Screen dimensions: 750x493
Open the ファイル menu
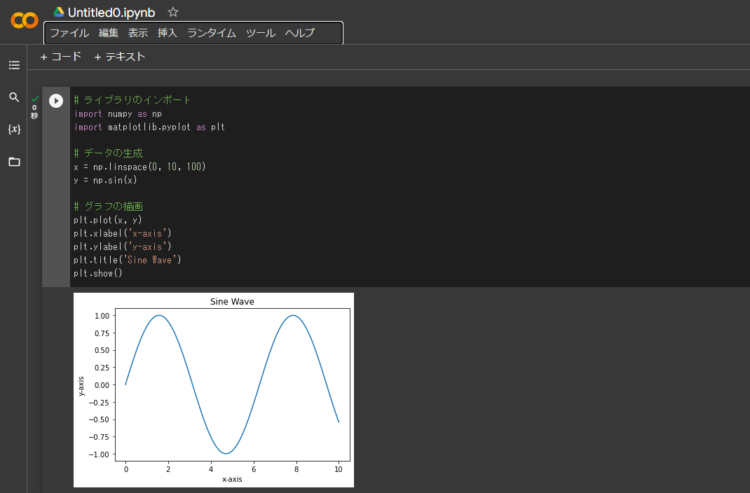(70, 33)
